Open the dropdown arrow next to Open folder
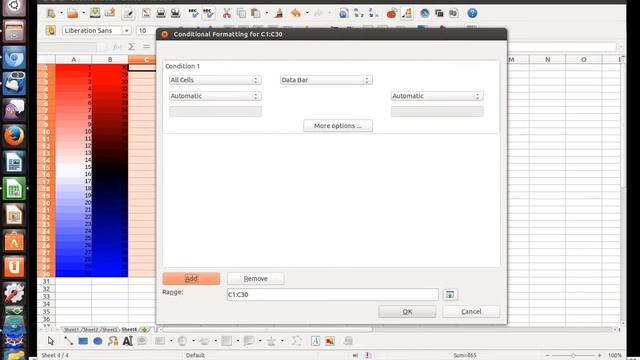 [x=84, y=13]
